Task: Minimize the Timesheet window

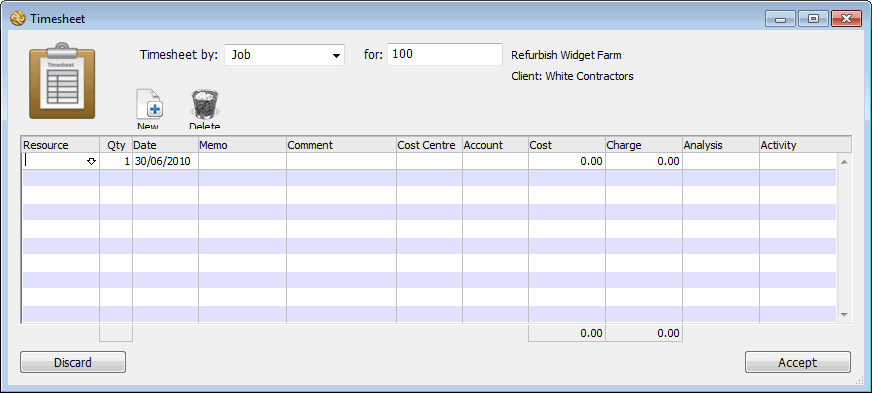Action: tap(781, 19)
